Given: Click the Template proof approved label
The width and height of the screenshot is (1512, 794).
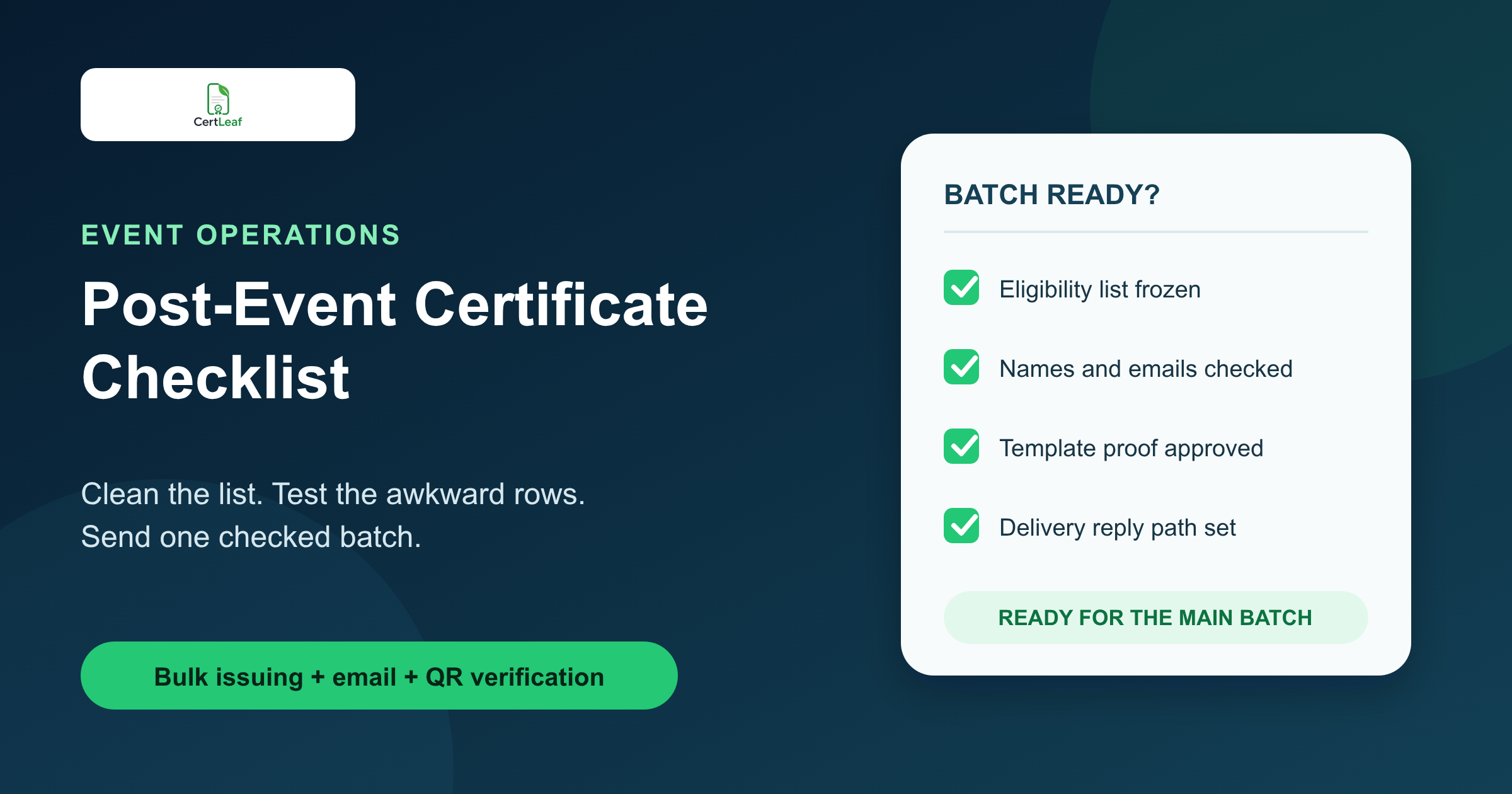Looking at the screenshot, I should (1131, 449).
